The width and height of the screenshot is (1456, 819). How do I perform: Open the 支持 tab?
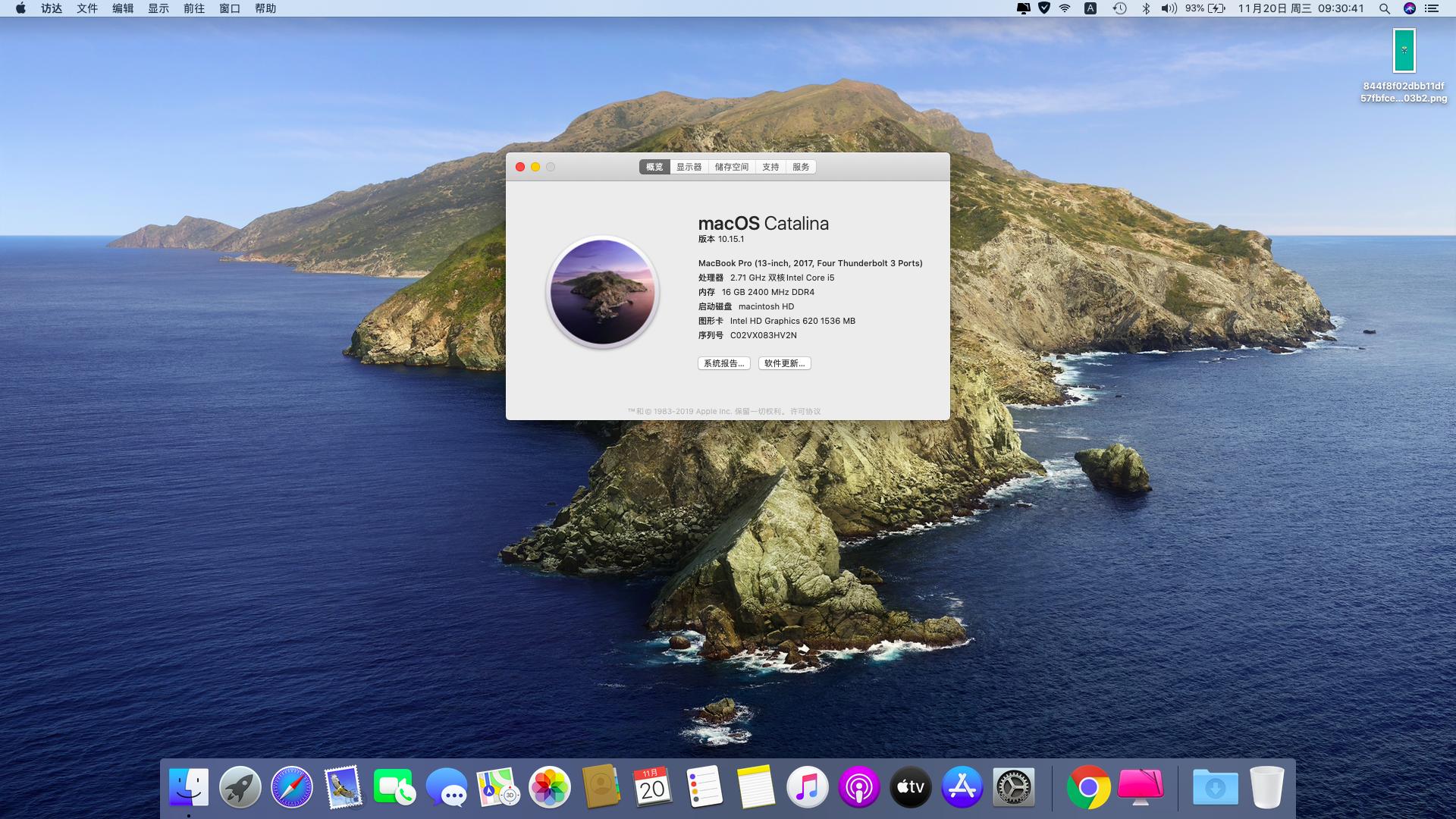[x=770, y=166]
